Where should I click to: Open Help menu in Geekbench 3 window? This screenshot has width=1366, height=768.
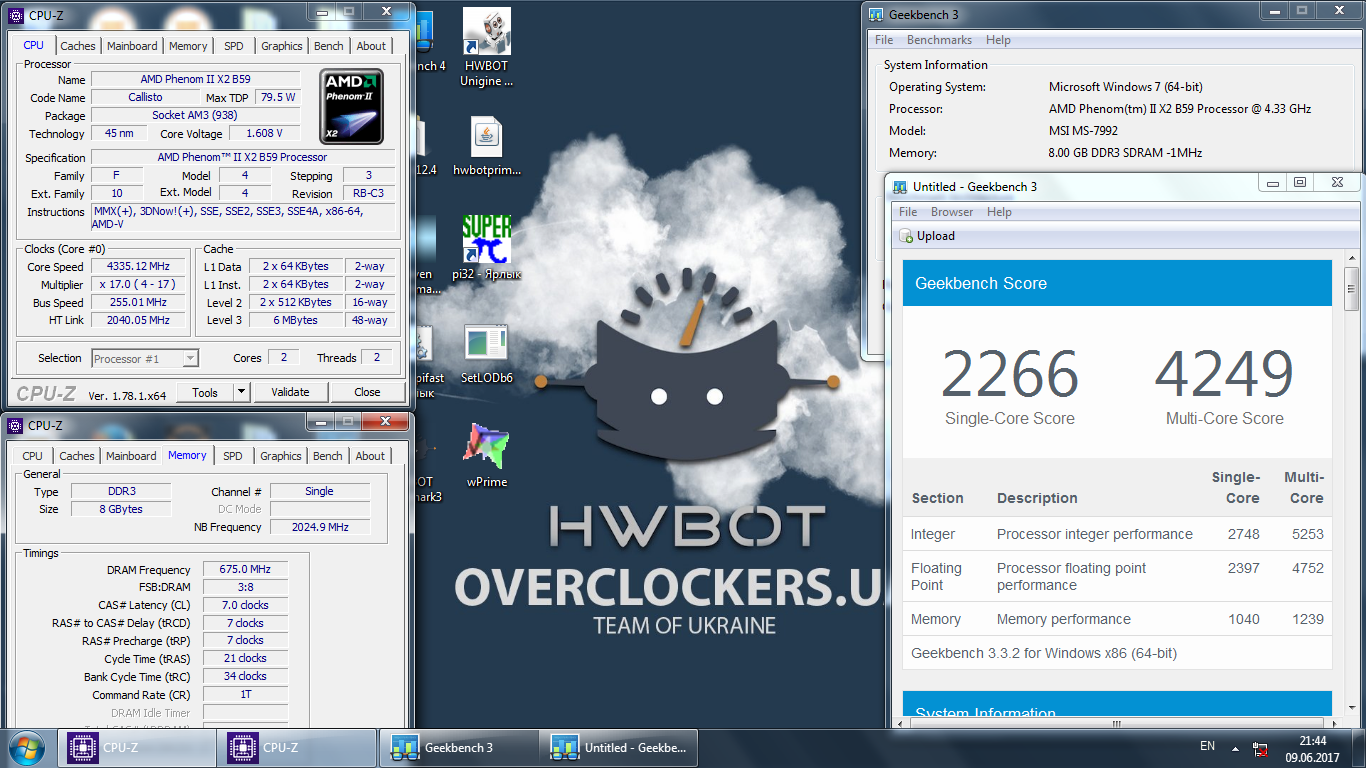(x=998, y=40)
